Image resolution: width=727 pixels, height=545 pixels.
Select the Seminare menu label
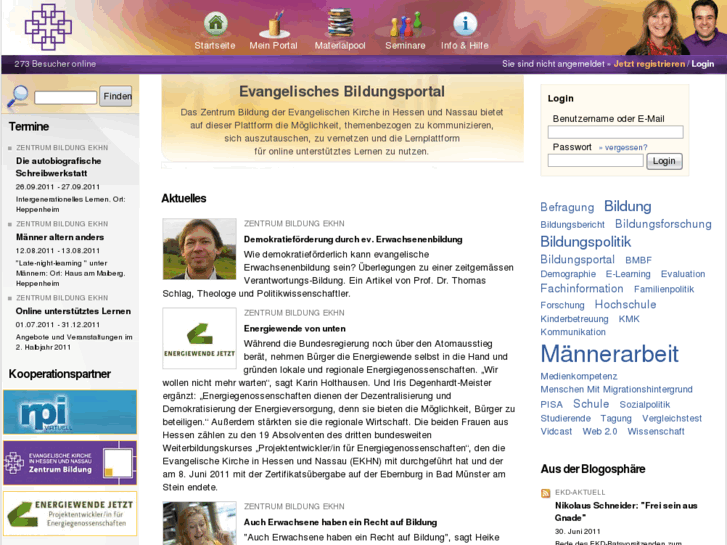[405, 45]
